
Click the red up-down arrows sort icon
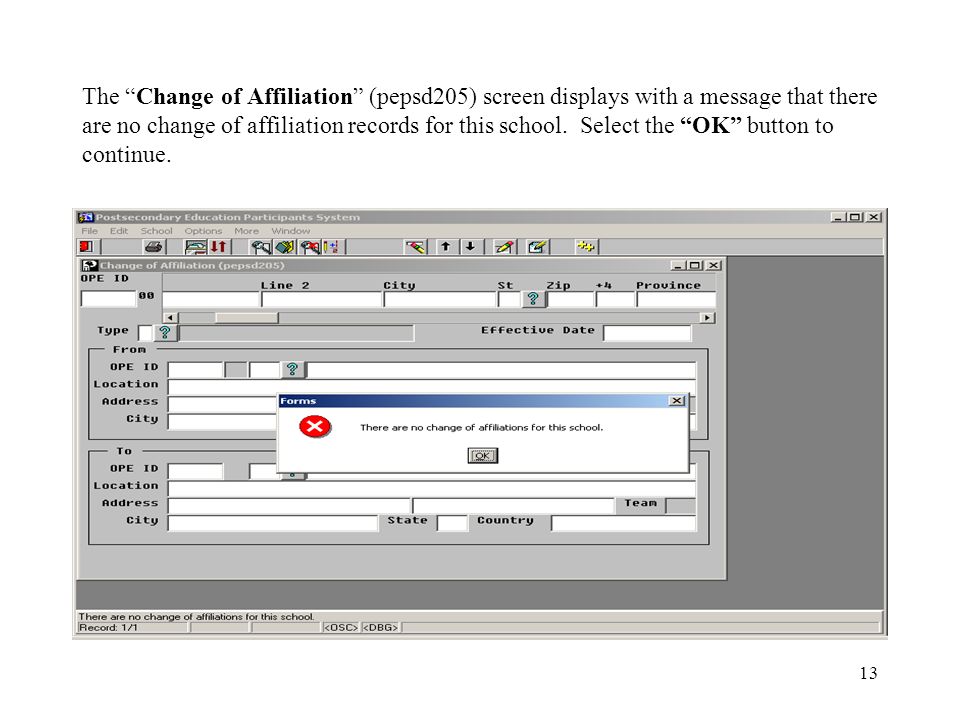[219, 247]
